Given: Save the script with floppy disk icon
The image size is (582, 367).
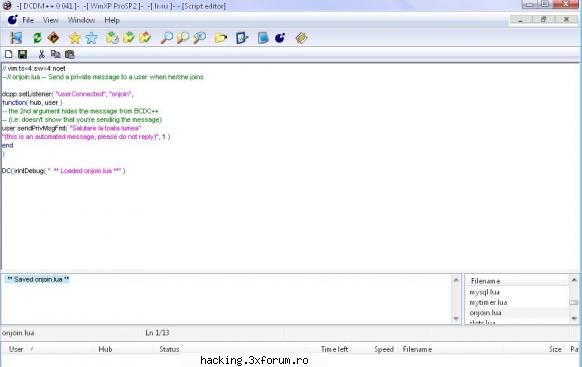Looking at the screenshot, I should click(22, 54).
